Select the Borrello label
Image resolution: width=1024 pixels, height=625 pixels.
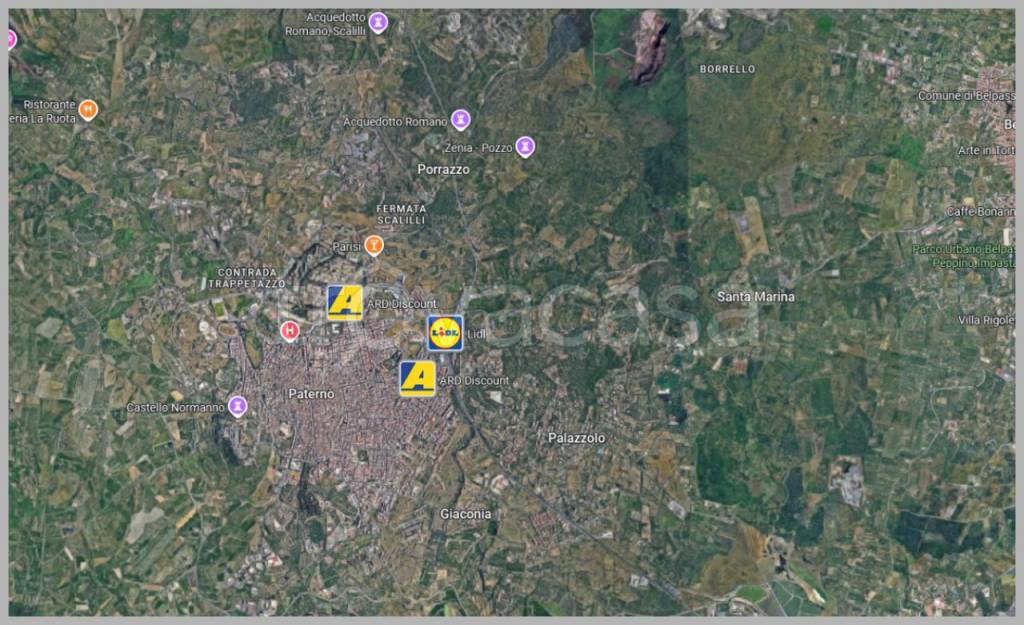728,69
